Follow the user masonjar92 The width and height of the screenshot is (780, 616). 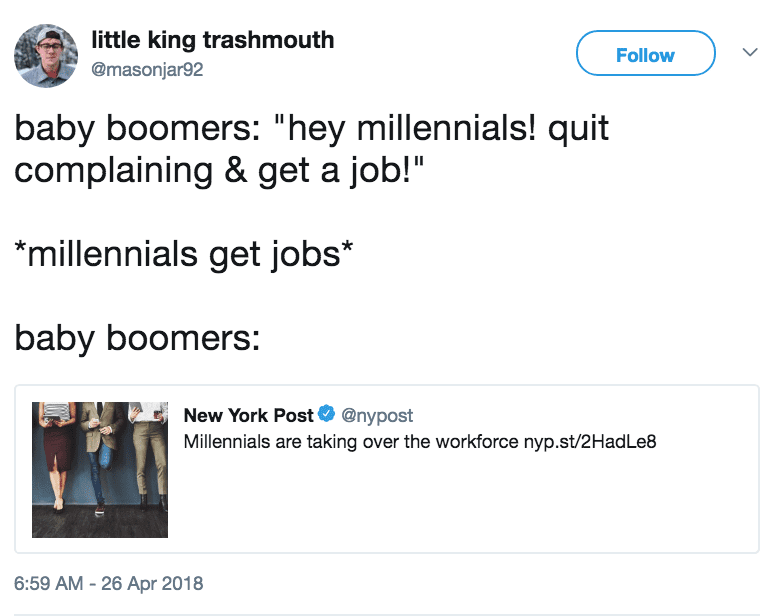pos(646,53)
